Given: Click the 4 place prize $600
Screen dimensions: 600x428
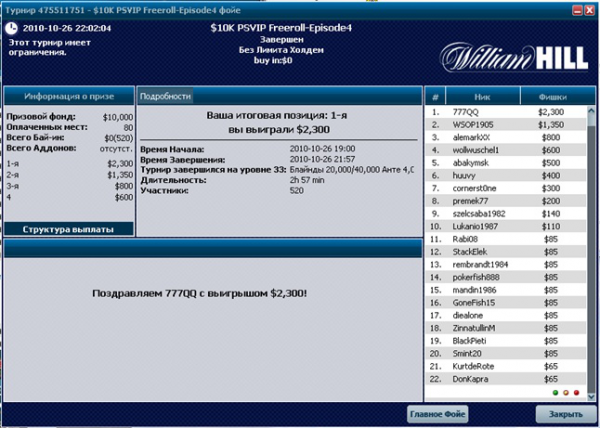Looking at the screenshot, I should [70, 197].
